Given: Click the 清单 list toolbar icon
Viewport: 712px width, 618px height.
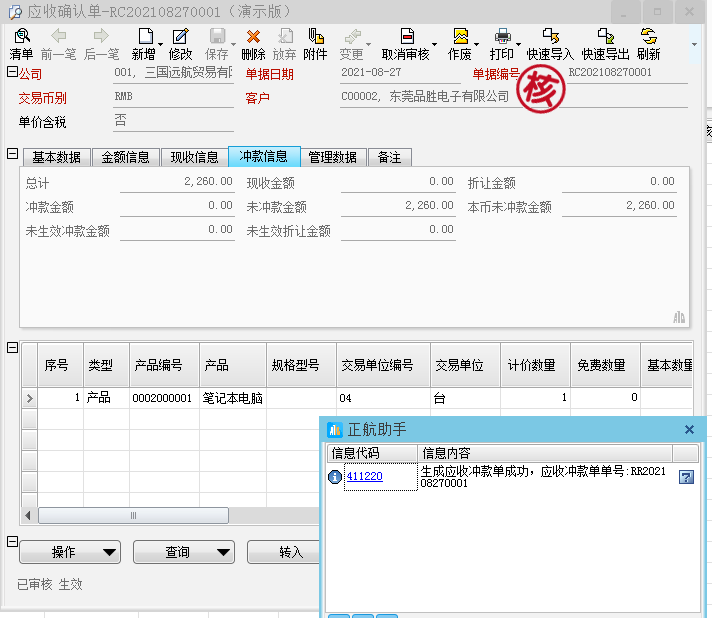Looking at the screenshot, I should [21, 45].
